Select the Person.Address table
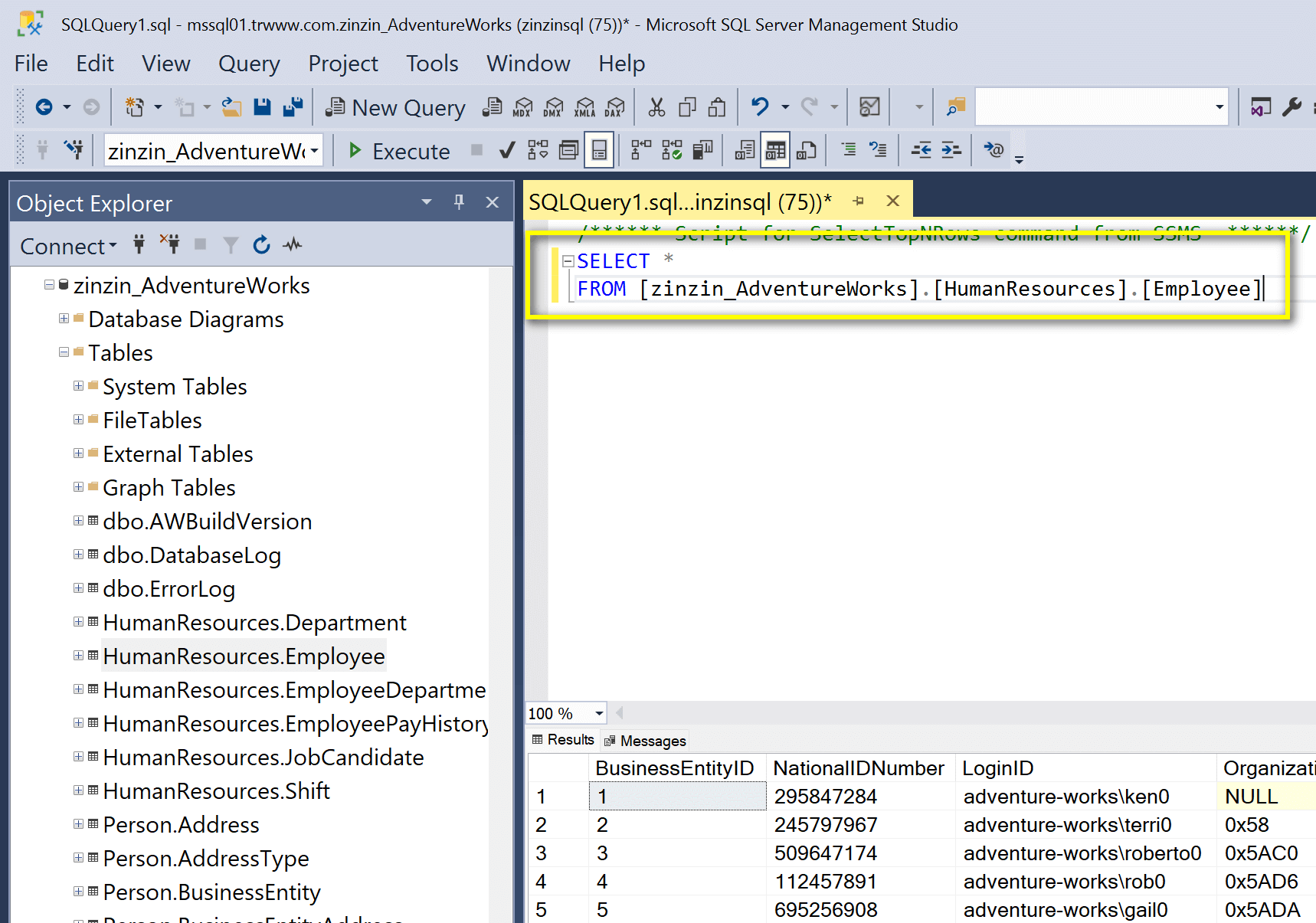 pos(181,825)
